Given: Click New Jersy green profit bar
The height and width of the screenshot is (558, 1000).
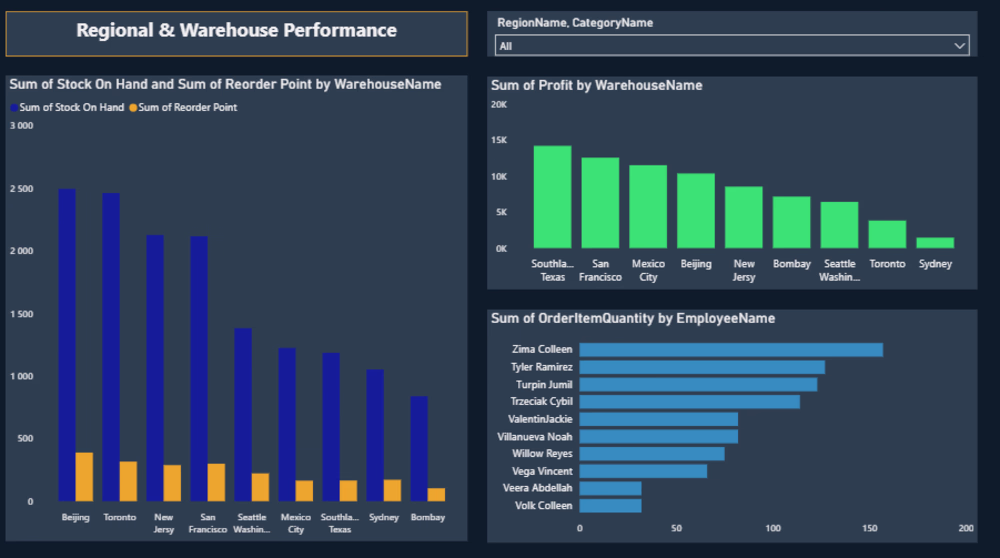Looking at the screenshot, I should click(744, 217).
